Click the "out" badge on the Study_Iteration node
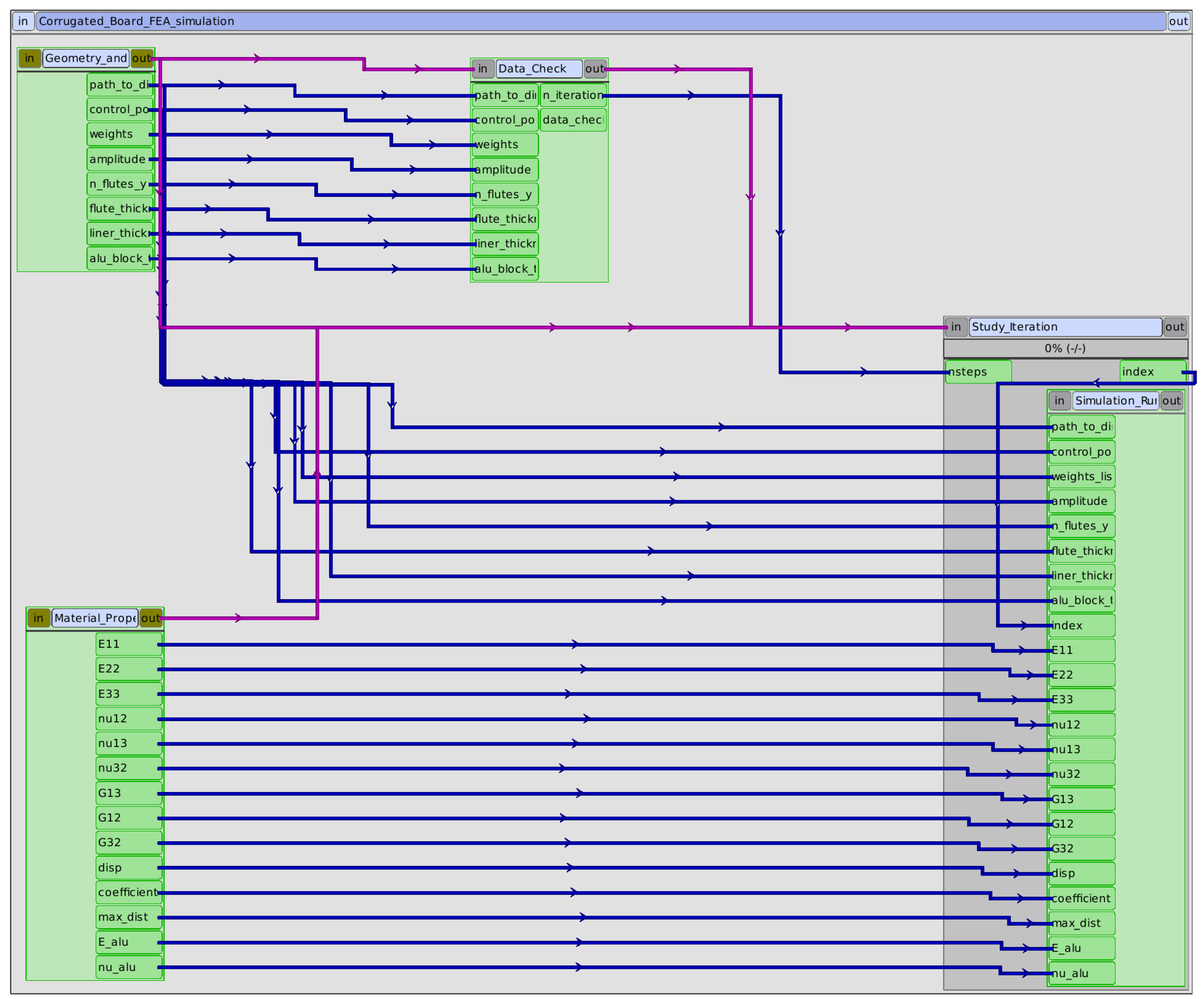Screen dimensions: 1204x999 point(1175,328)
